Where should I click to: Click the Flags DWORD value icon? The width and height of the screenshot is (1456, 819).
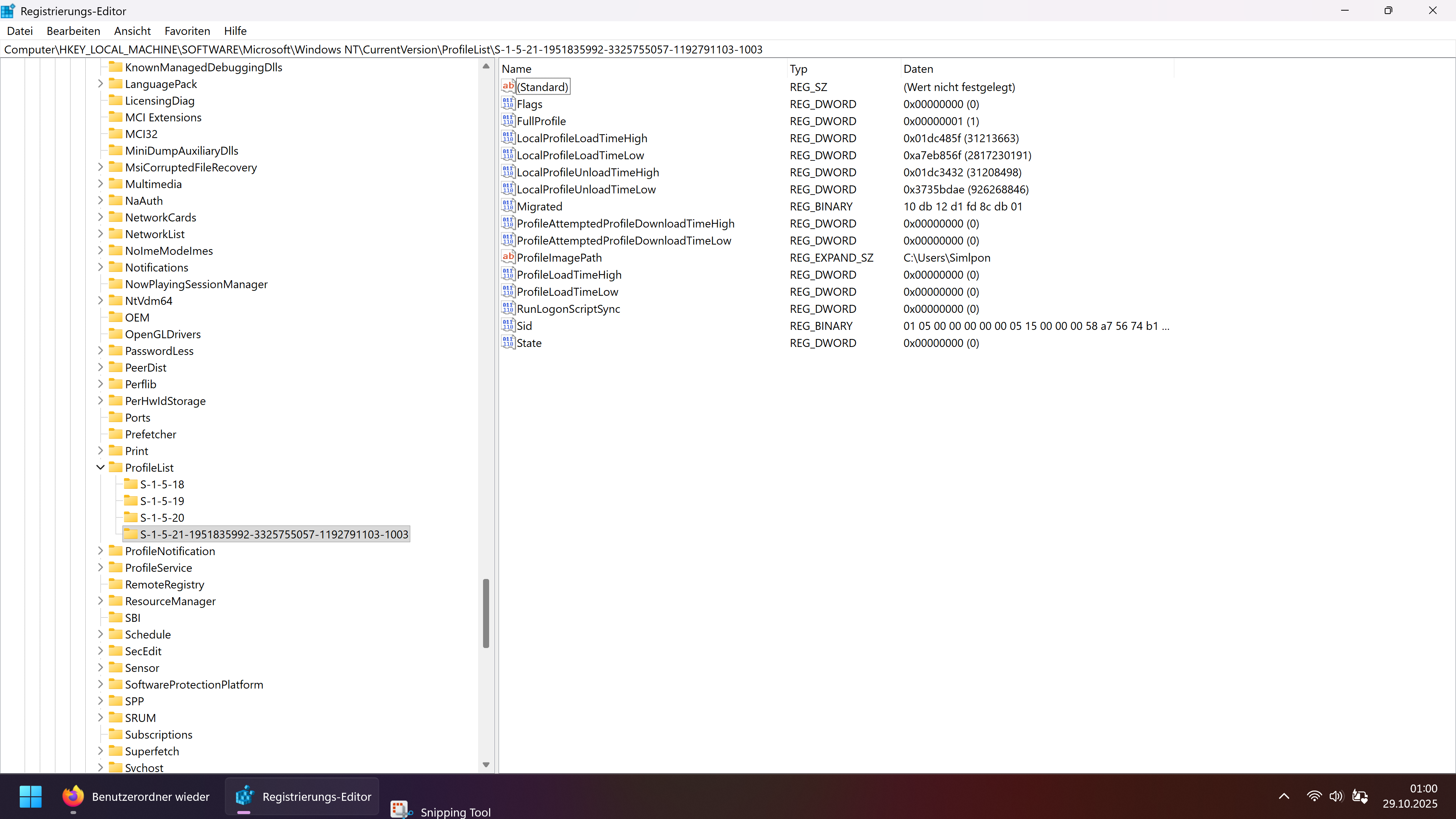508,104
